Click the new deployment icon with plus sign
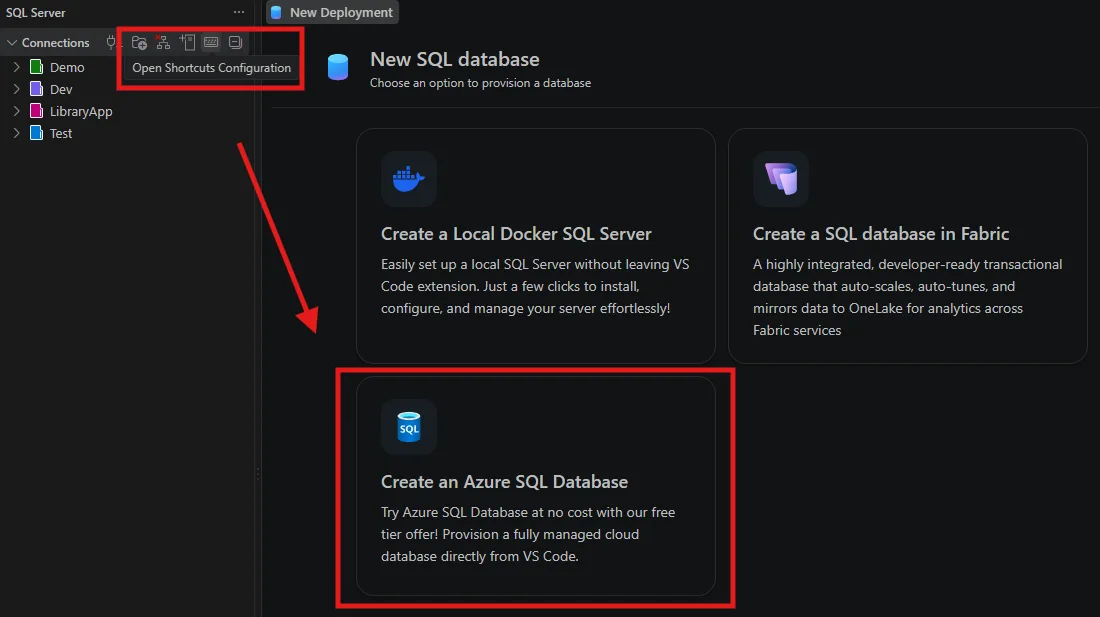Viewport: 1100px width, 617px height. (x=187, y=43)
